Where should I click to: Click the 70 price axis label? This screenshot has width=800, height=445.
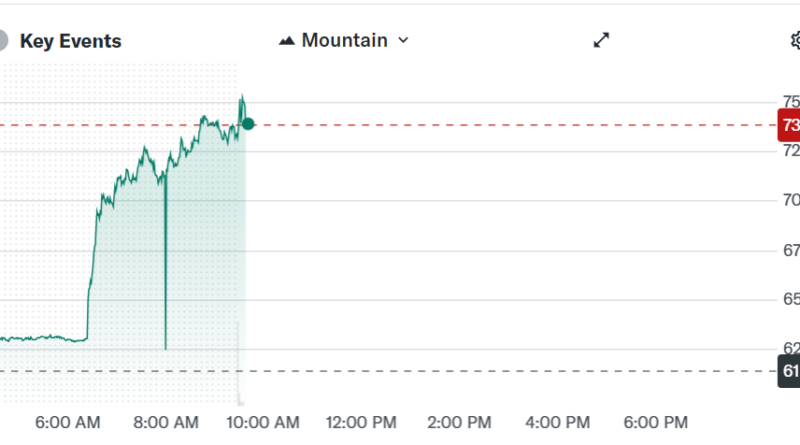[790, 200]
